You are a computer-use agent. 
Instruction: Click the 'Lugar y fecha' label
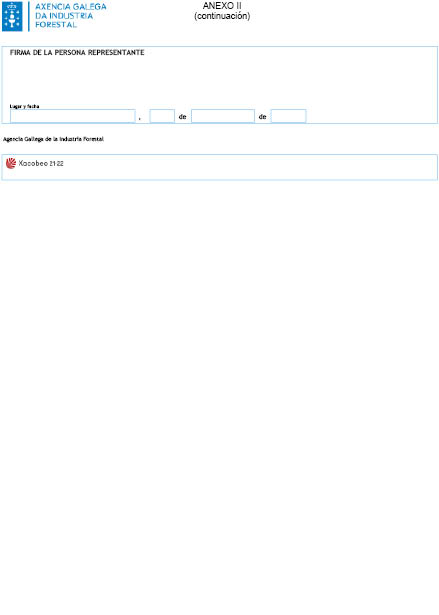tap(24, 106)
